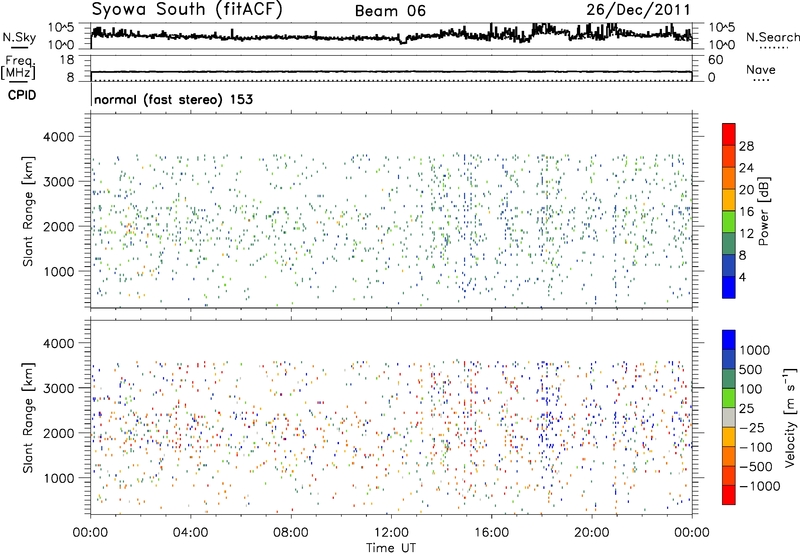The image size is (800, 554).
Task: Click the date "26/Dec/2011"
Action: click(639, 10)
